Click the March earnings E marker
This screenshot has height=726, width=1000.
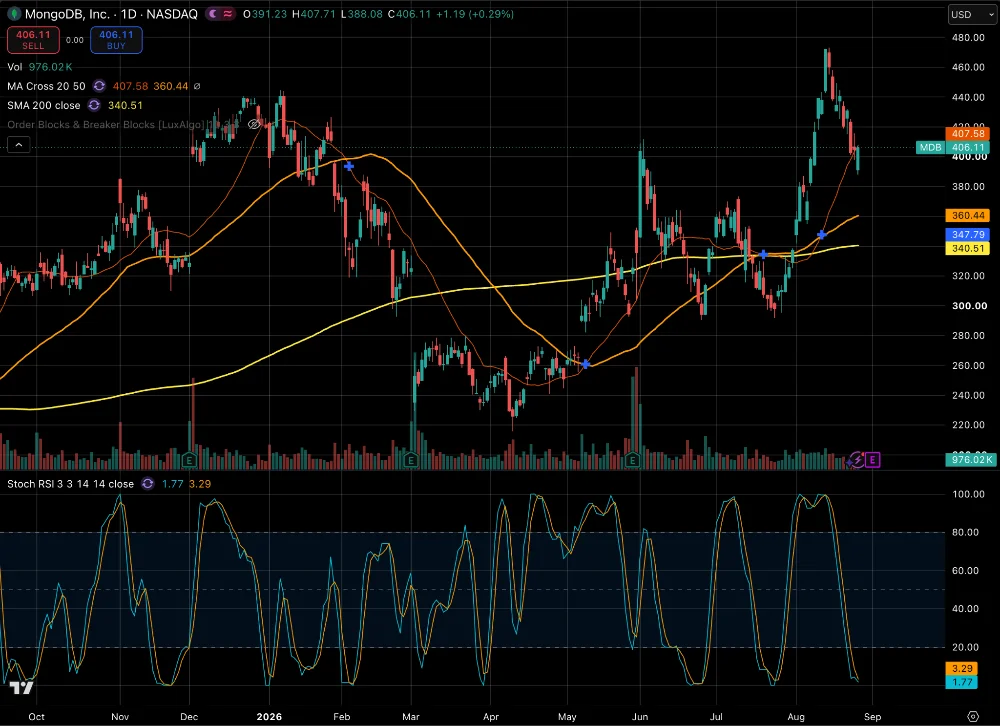pos(411,459)
